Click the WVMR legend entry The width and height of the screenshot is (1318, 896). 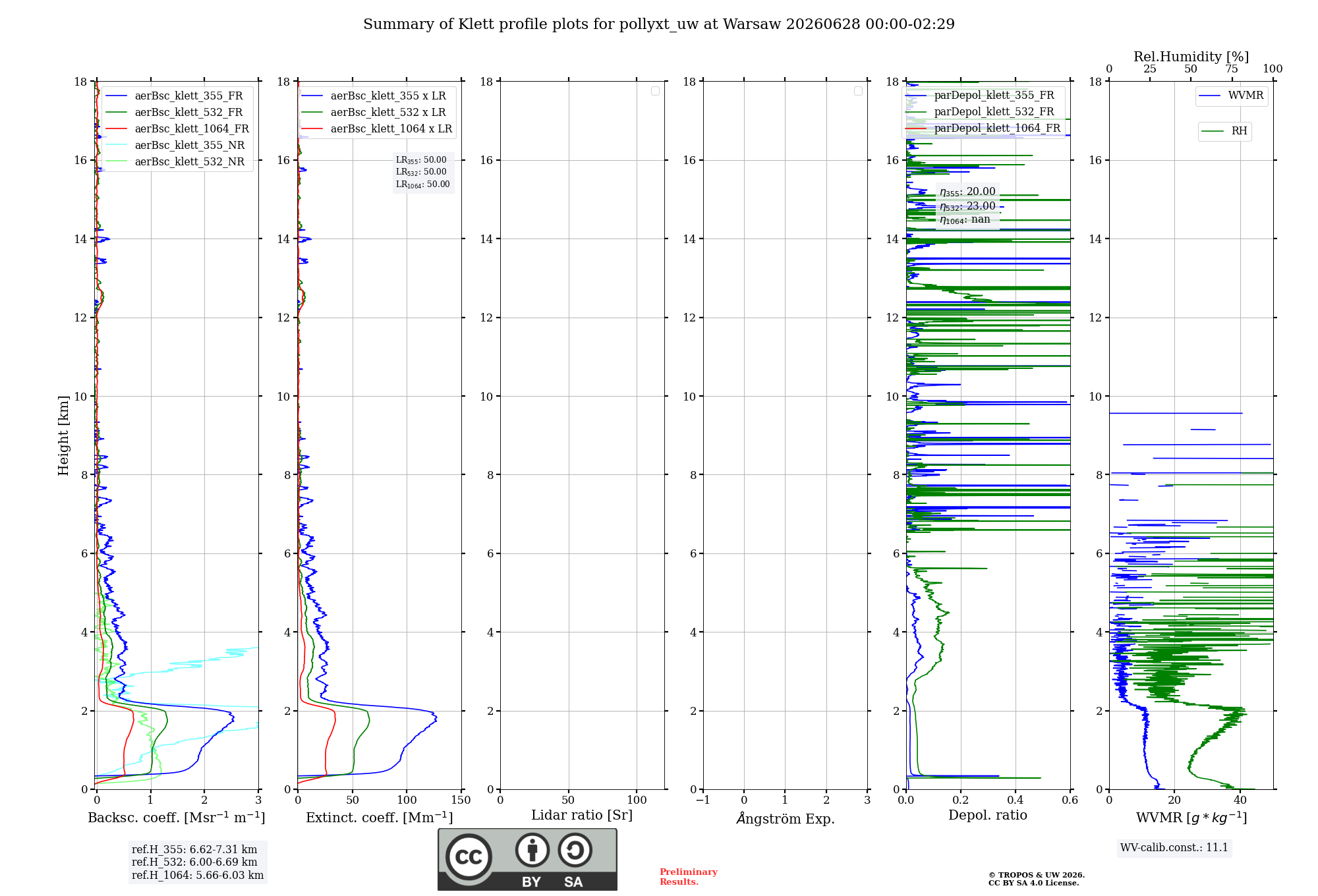pos(1231,96)
